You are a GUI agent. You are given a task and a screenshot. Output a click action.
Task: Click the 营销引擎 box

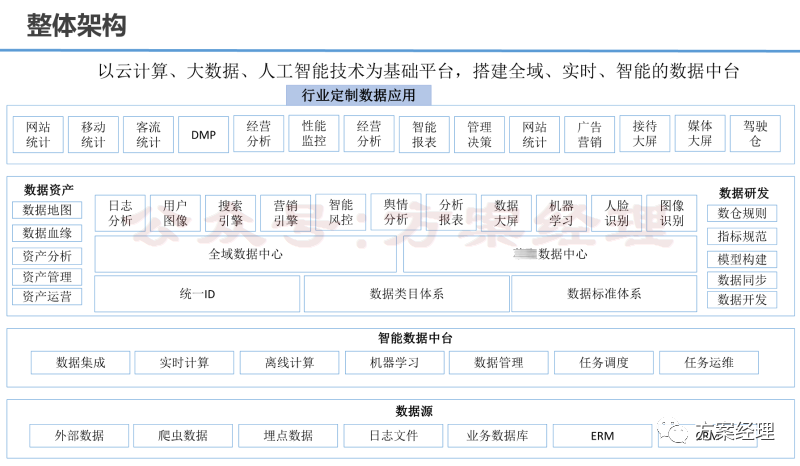coord(286,213)
